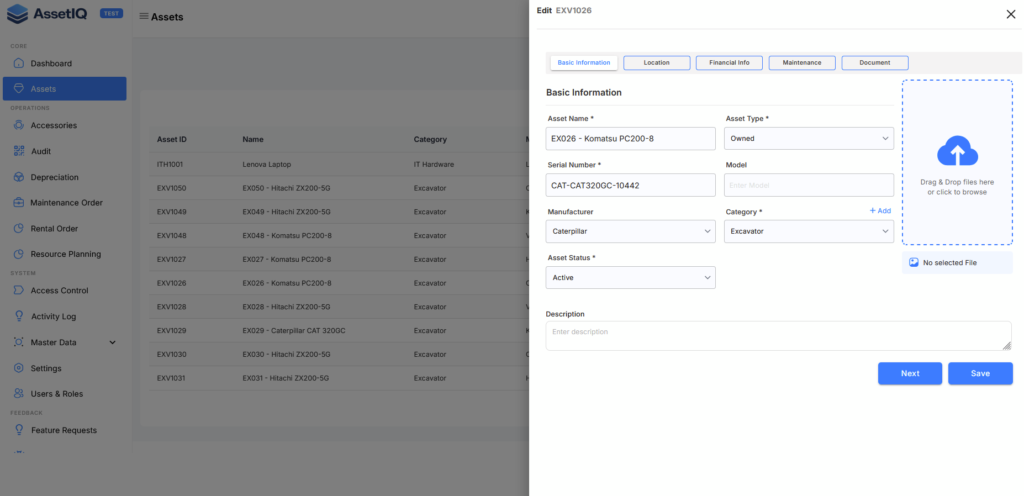Switch to the Financial Info tab
The width and height of the screenshot is (1024, 496).
pyautogui.click(x=729, y=63)
